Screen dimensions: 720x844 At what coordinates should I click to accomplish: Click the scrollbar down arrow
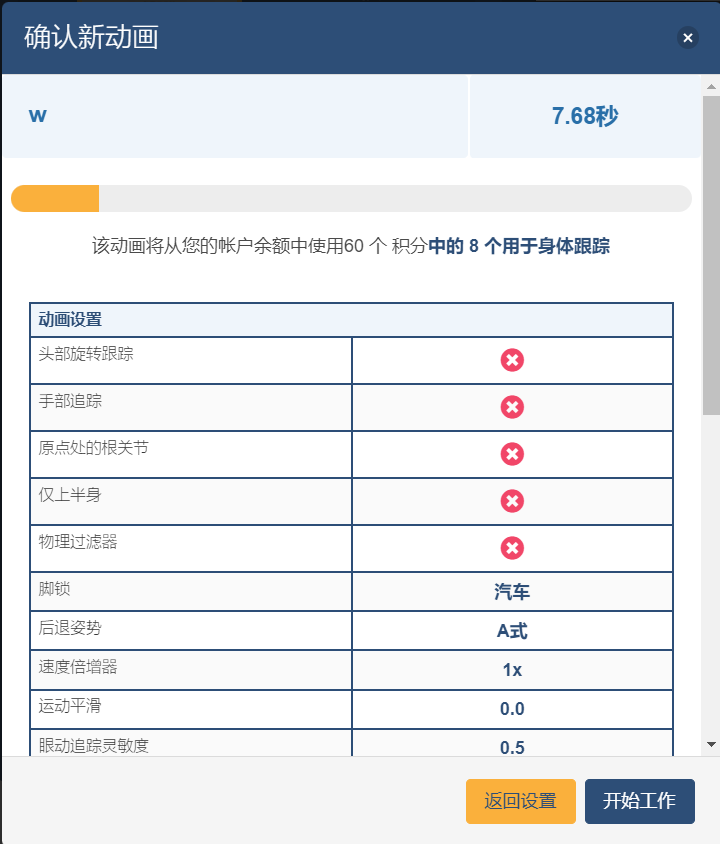pyautogui.click(x=711, y=744)
